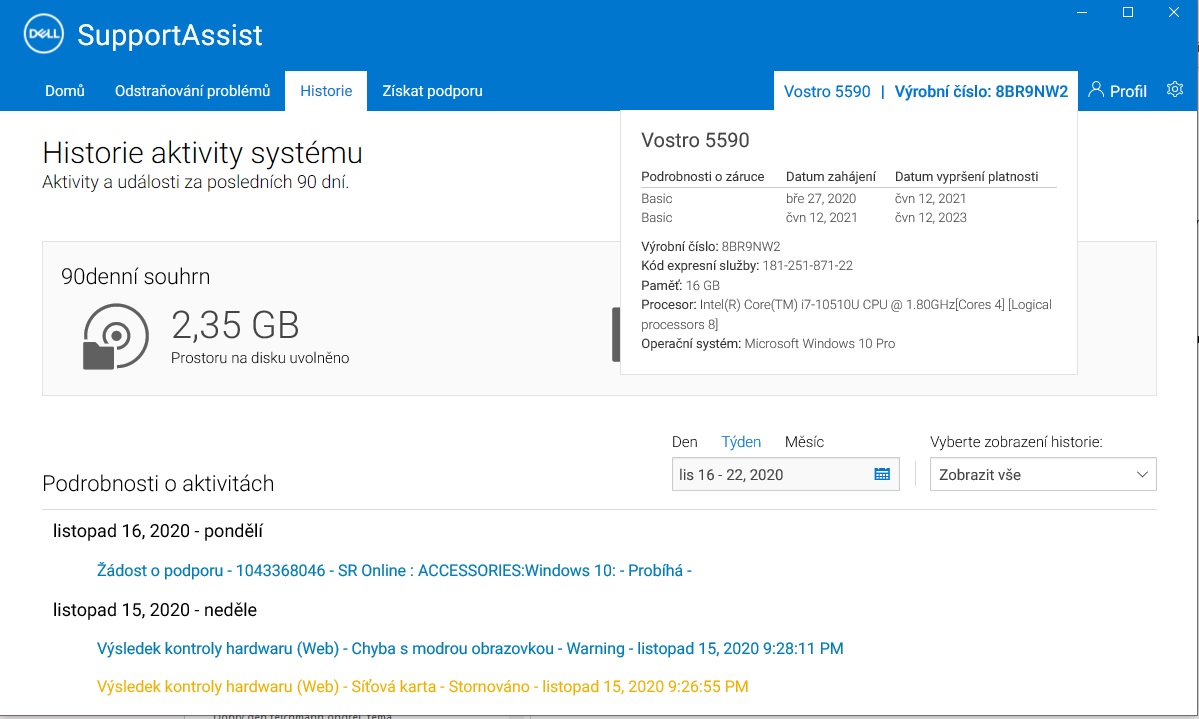
Task: Open the Odstraňování problémů tab
Action: (x=192, y=91)
